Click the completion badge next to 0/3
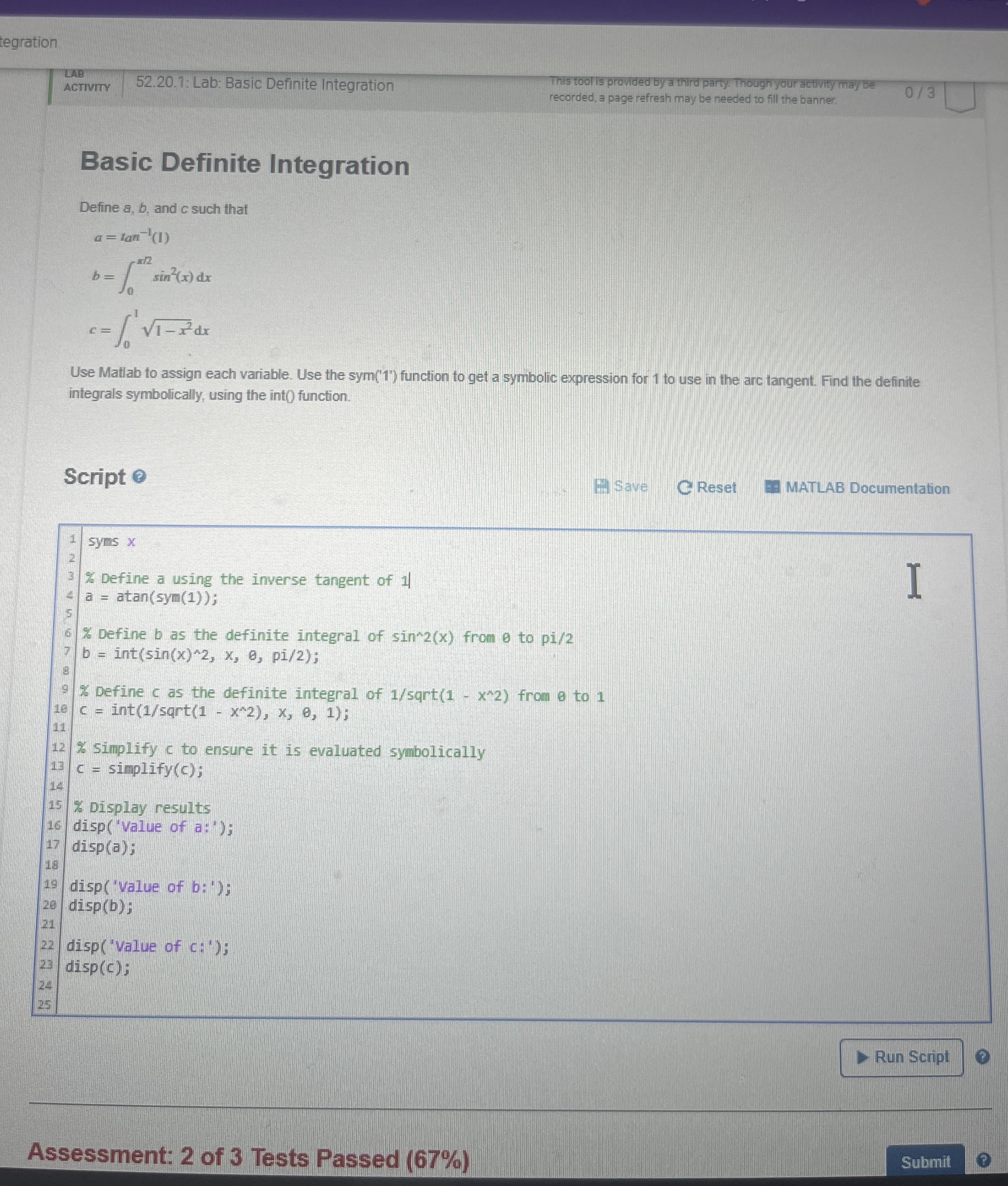This screenshot has height=1186, width=1008. pos(959,96)
